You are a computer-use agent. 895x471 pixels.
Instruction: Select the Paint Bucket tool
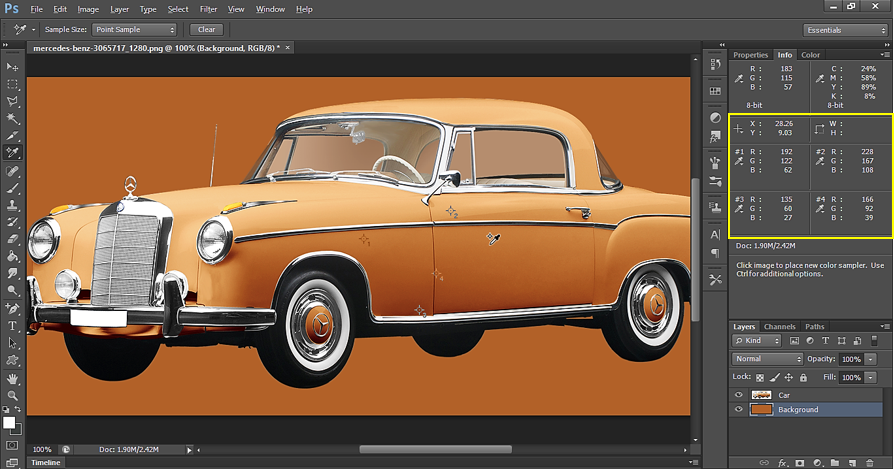[x=12, y=256]
